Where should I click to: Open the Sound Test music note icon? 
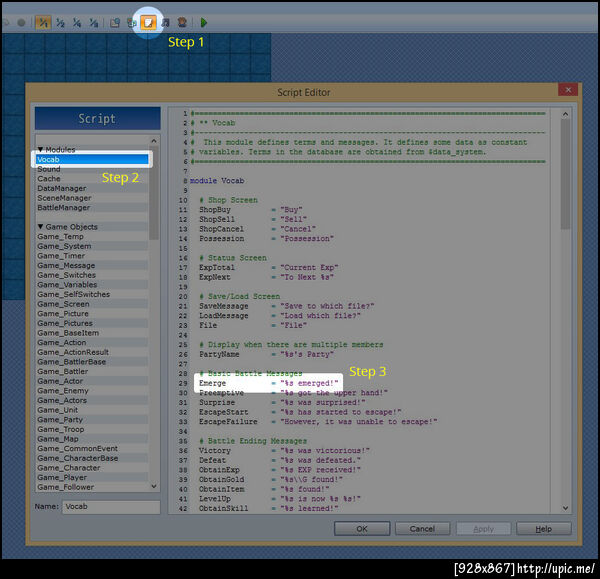click(165, 23)
